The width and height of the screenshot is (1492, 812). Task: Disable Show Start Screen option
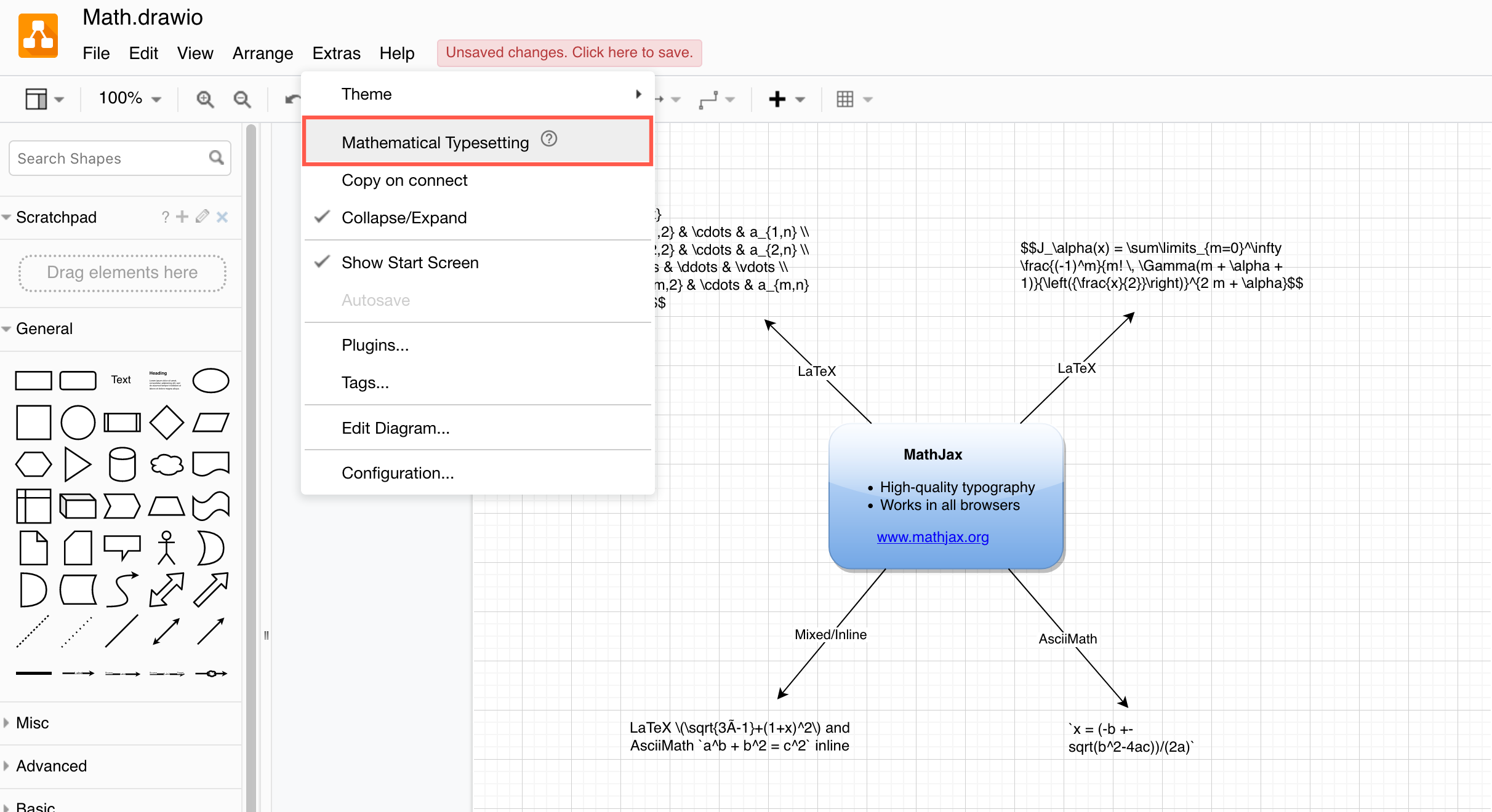point(409,262)
